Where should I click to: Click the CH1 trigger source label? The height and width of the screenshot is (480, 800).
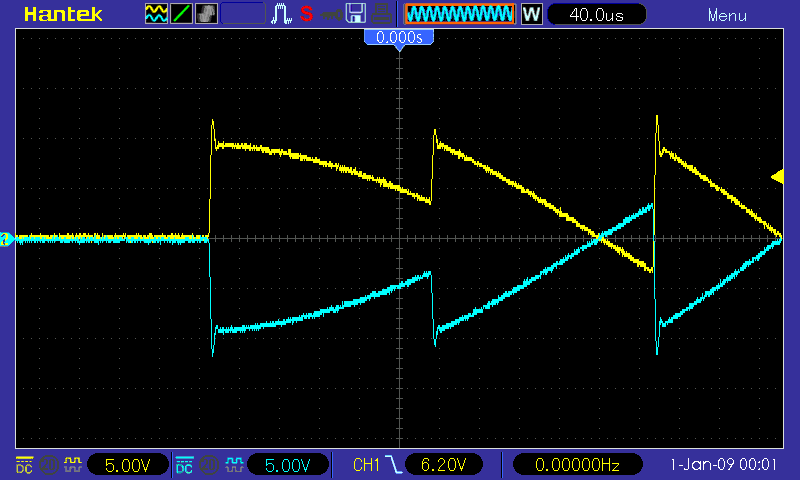point(366,465)
